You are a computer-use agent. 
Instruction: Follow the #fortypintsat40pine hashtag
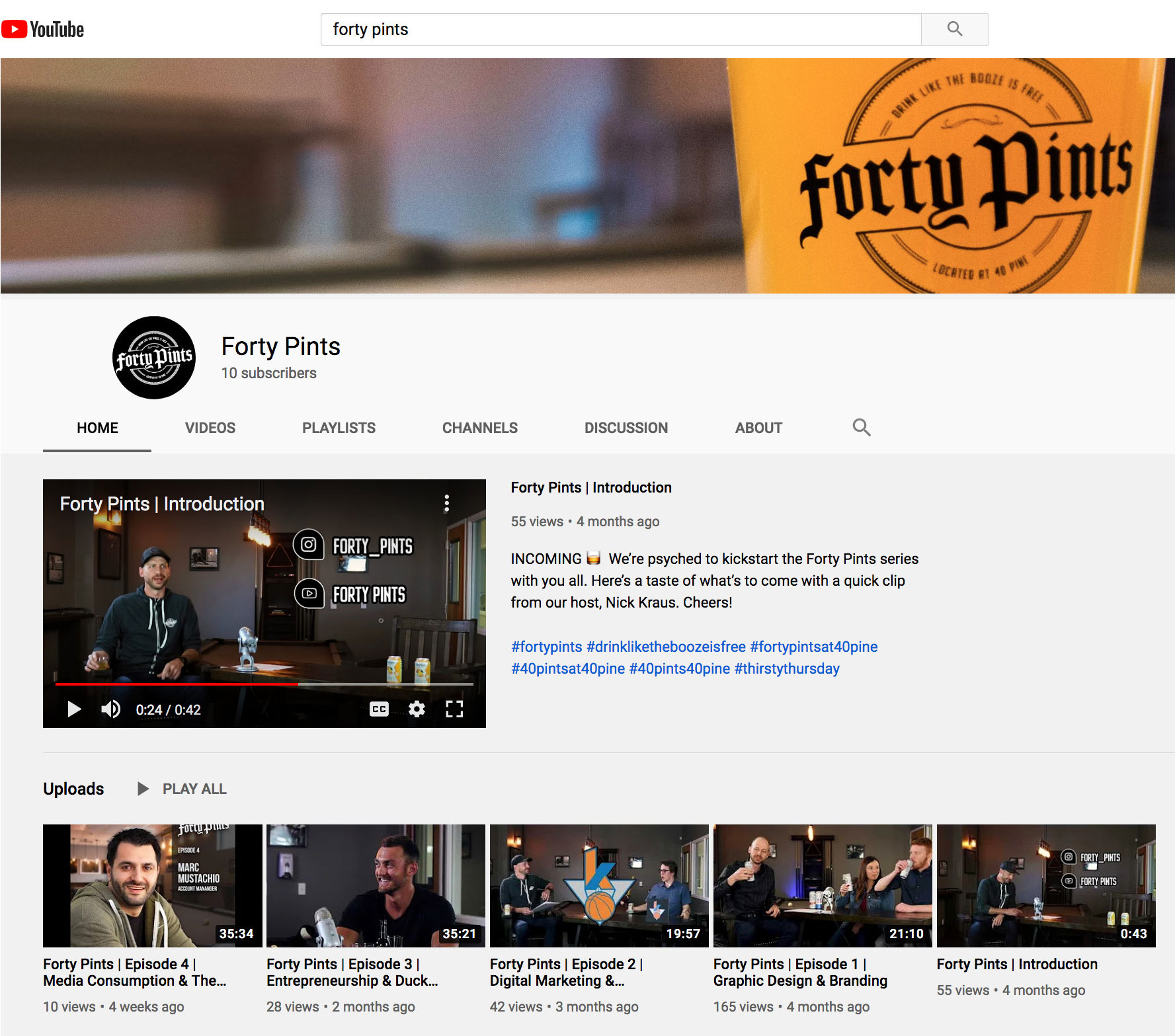click(x=813, y=647)
